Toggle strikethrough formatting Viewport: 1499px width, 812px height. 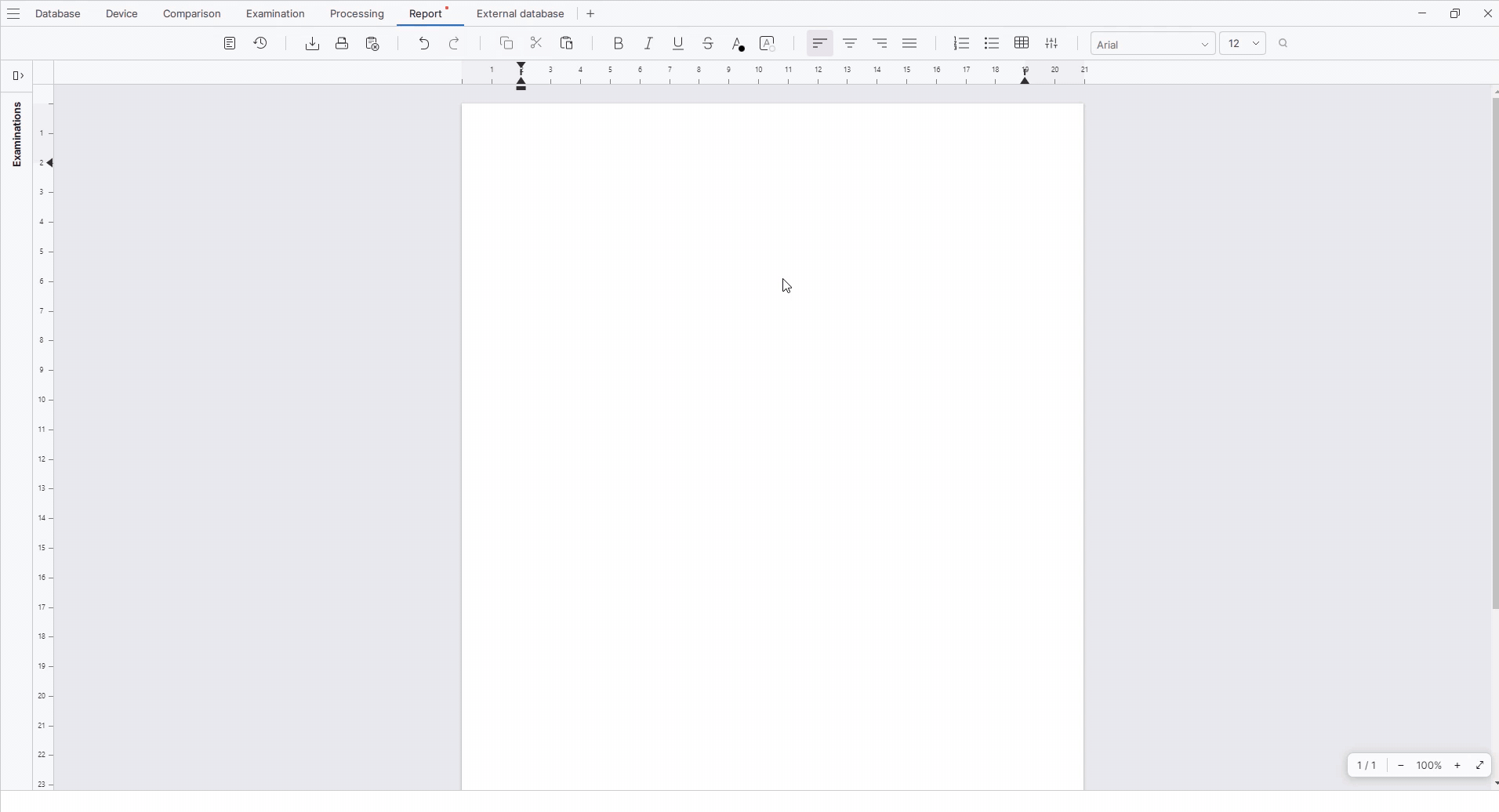click(x=708, y=44)
